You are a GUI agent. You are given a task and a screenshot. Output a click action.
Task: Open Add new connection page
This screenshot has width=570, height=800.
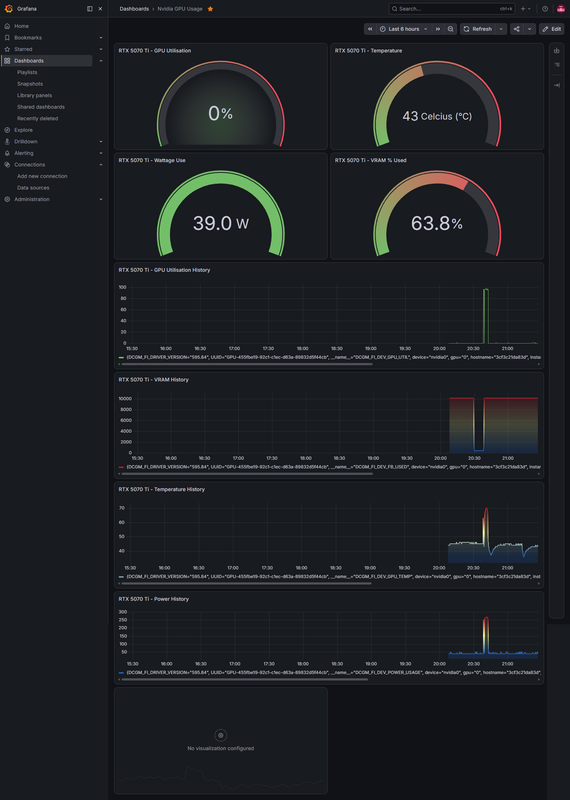[42, 176]
